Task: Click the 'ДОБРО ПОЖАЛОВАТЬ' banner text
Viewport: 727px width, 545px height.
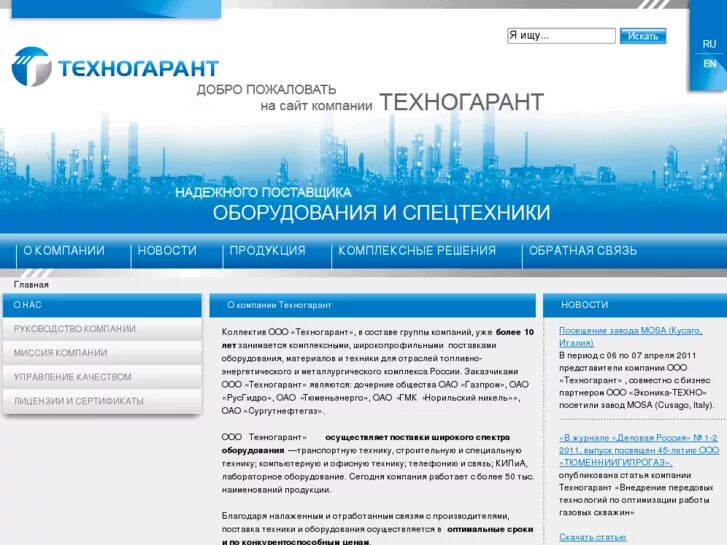Action: tap(267, 90)
